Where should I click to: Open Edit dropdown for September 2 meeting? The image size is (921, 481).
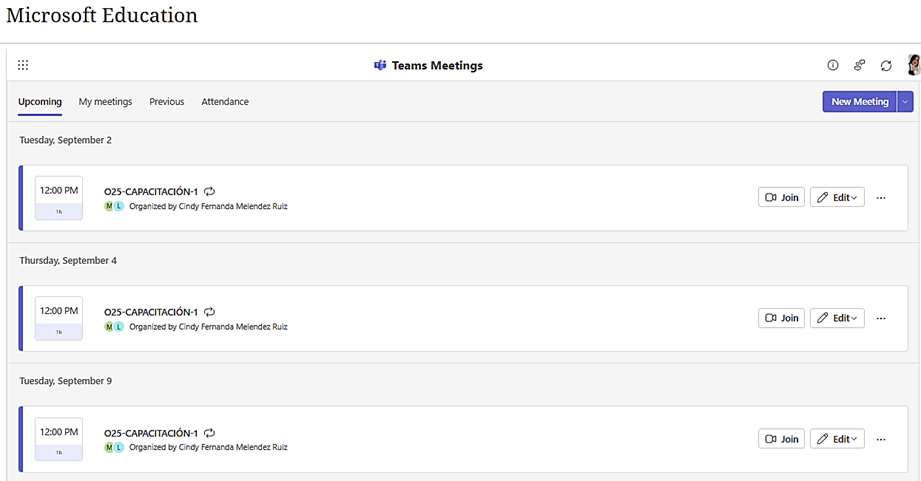(837, 197)
